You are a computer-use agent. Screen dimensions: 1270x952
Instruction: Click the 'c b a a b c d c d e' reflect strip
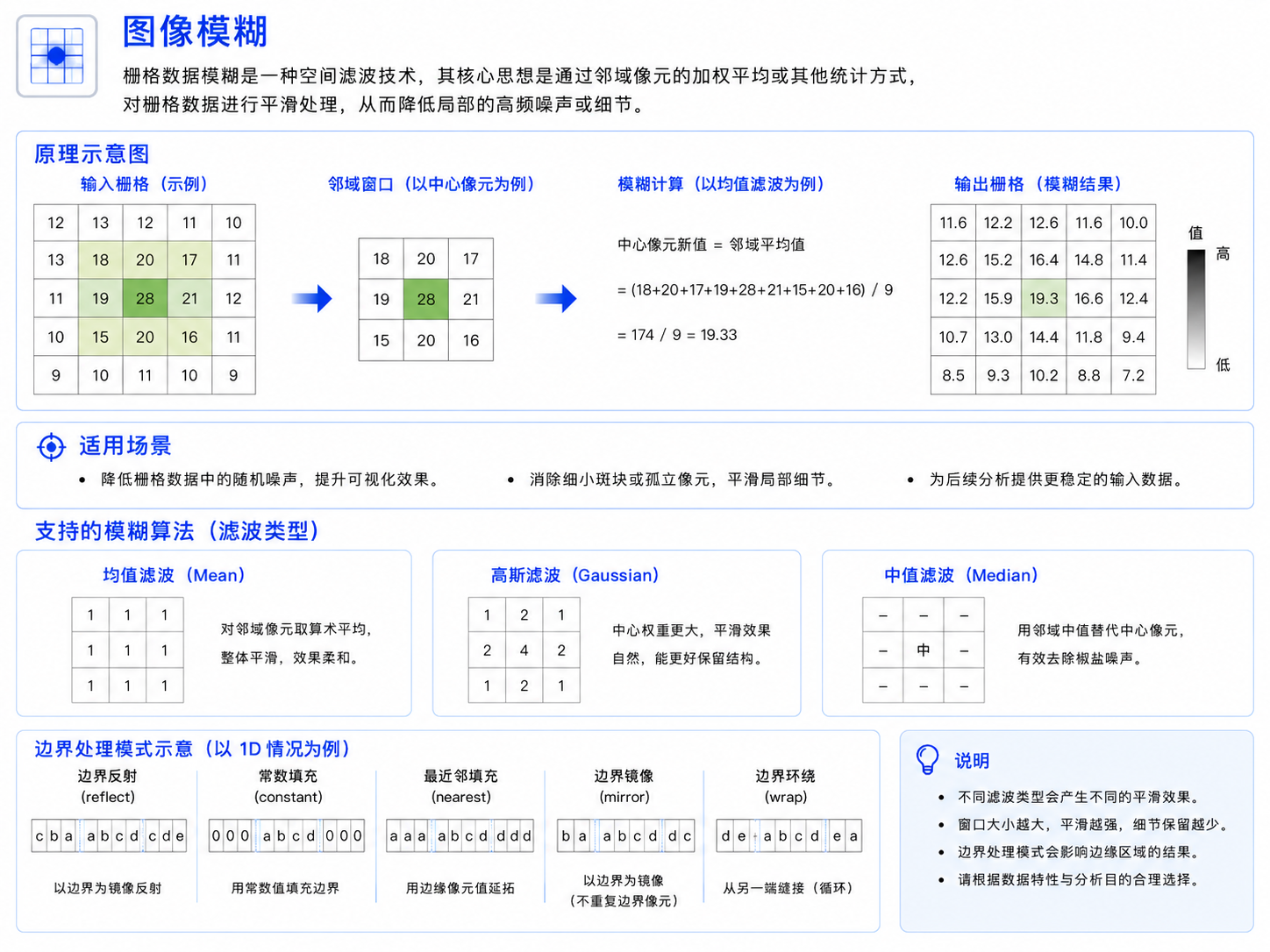[109, 836]
